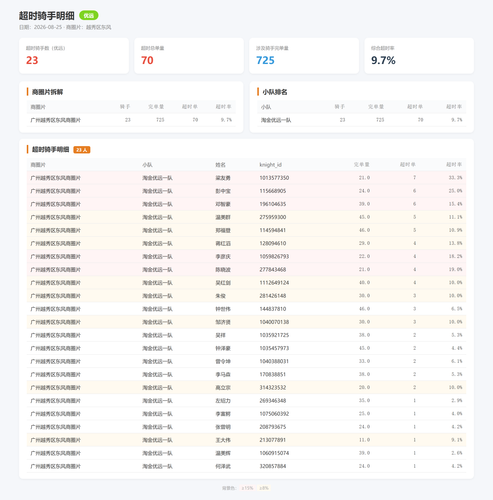Click the 15.4% overtime rate cell
This screenshot has height=500, width=493.
455,204
